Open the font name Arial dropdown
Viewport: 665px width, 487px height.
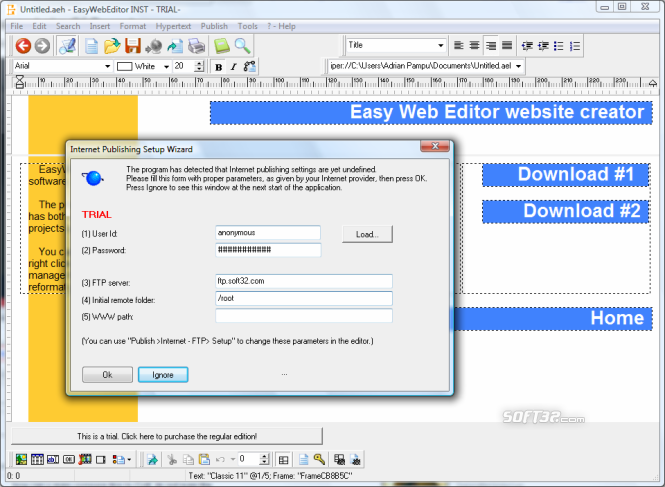[x=107, y=67]
